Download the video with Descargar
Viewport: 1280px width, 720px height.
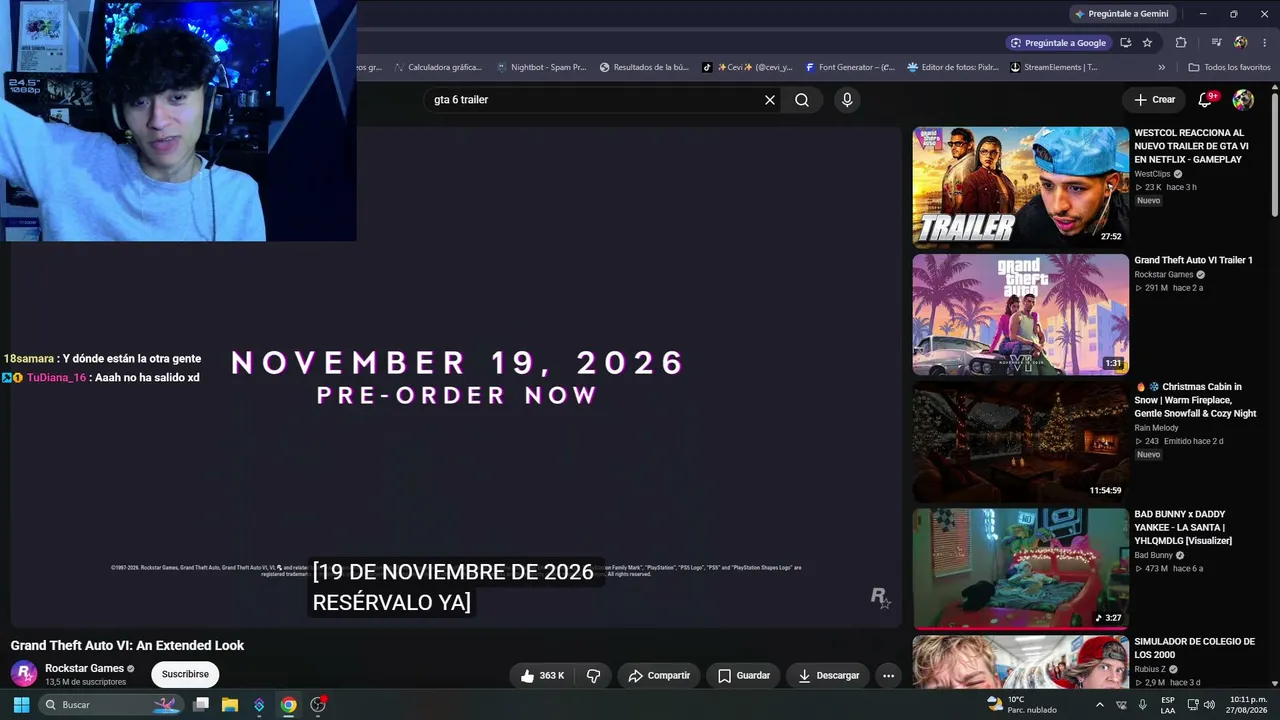(829, 676)
